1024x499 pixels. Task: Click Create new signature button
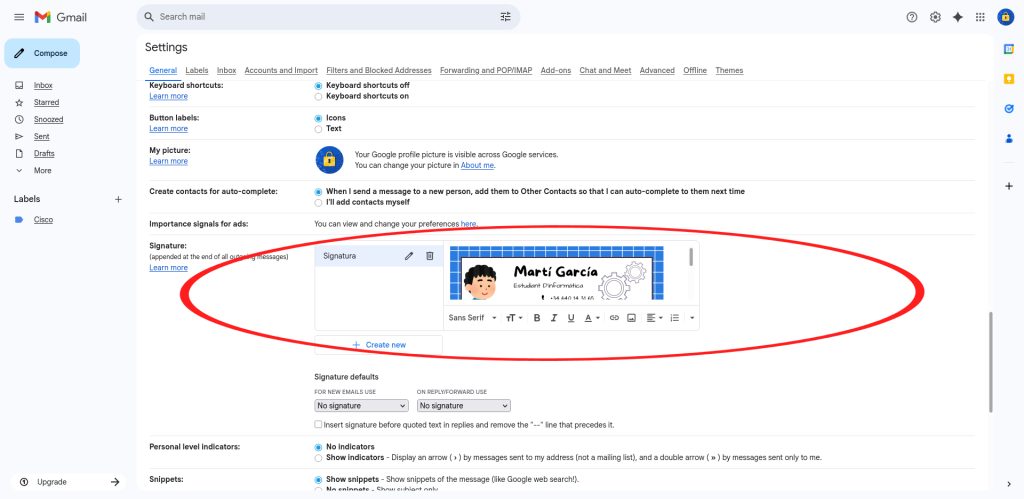click(379, 345)
